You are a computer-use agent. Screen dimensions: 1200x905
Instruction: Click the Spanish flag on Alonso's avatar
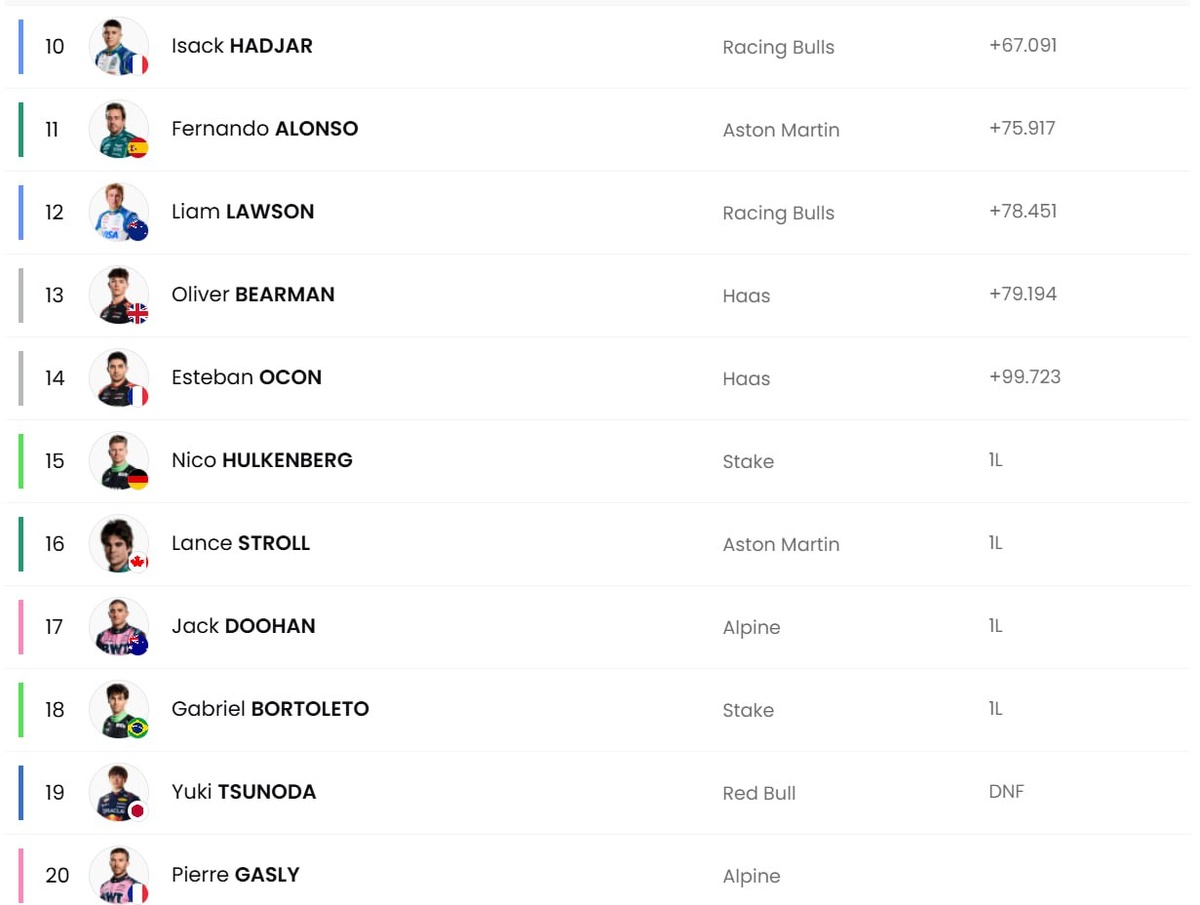coord(138,148)
